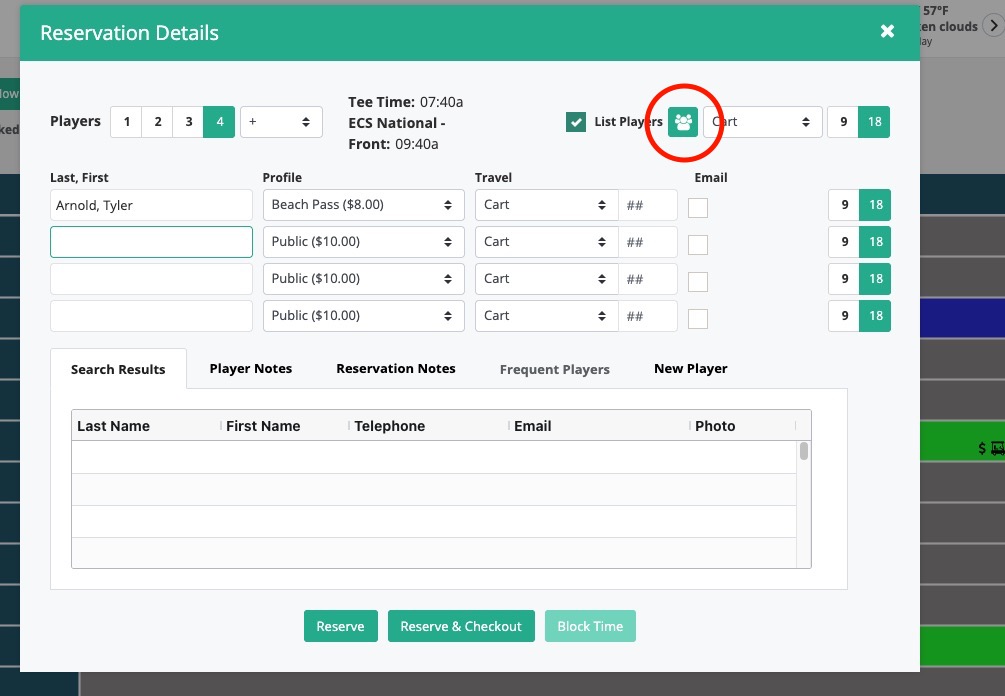Open Beach Pass ($8.00) profile dropdown
The image size is (1005, 696).
[x=363, y=205]
